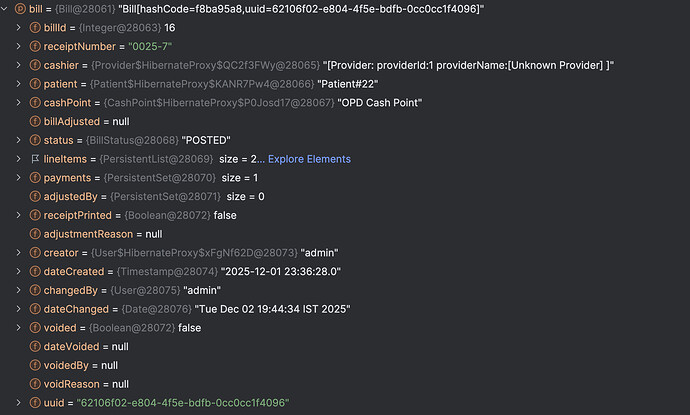Click the field icon beside voidedBy
This screenshot has width=690, height=415.
tap(36, 365)
